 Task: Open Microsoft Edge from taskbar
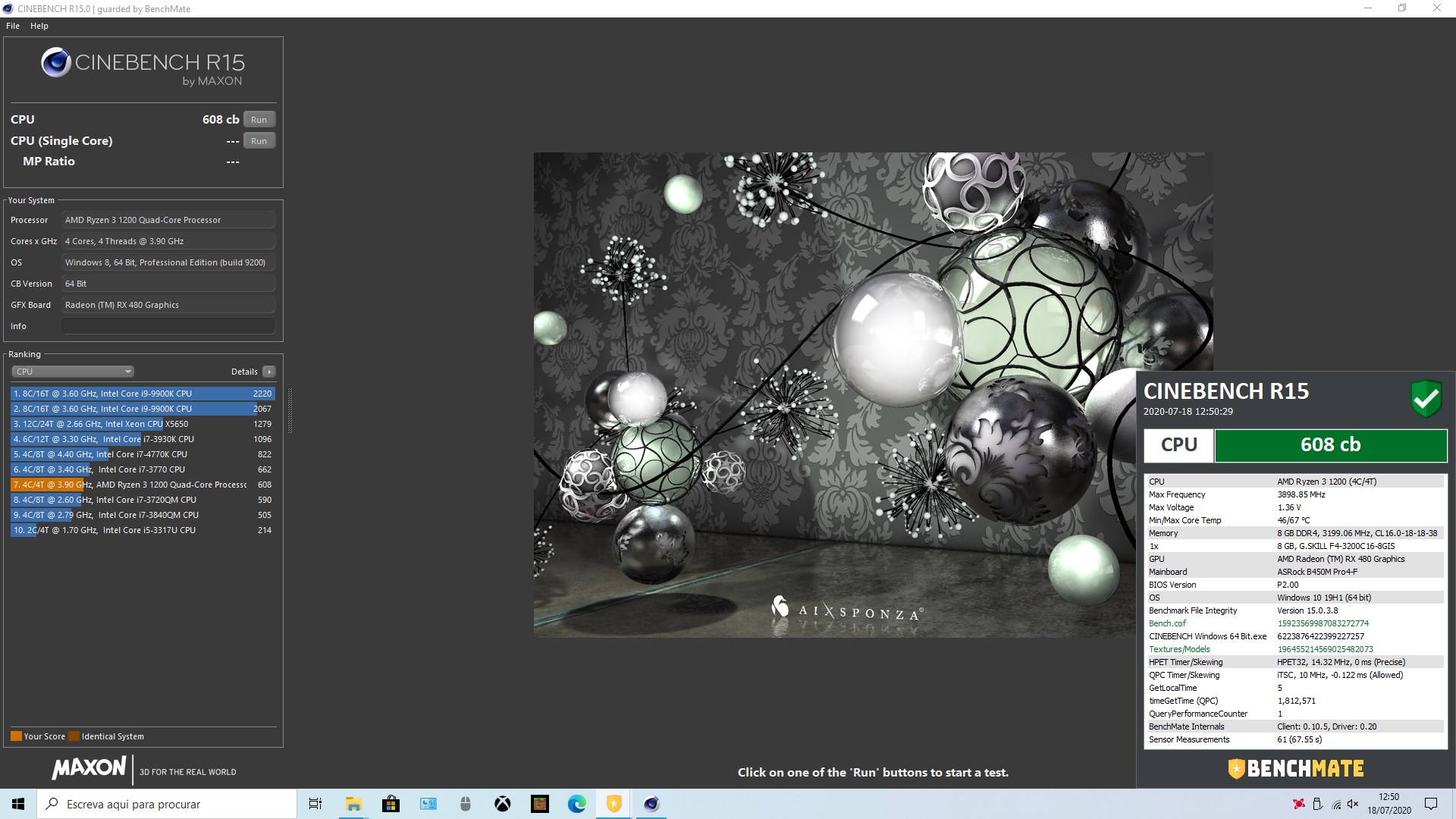coord(576,804)
